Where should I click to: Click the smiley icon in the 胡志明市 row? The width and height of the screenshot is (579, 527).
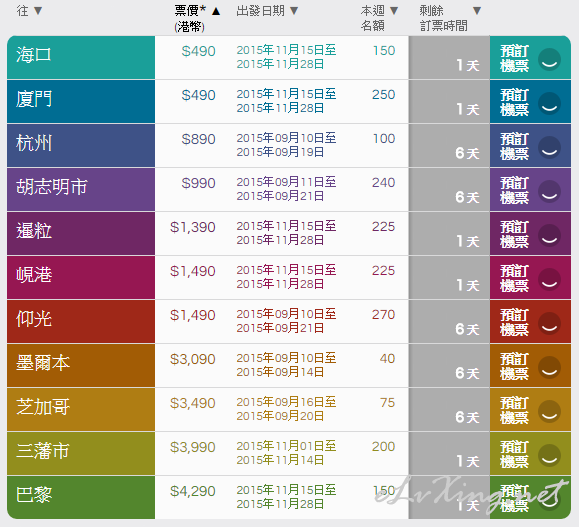coord(549,191)
